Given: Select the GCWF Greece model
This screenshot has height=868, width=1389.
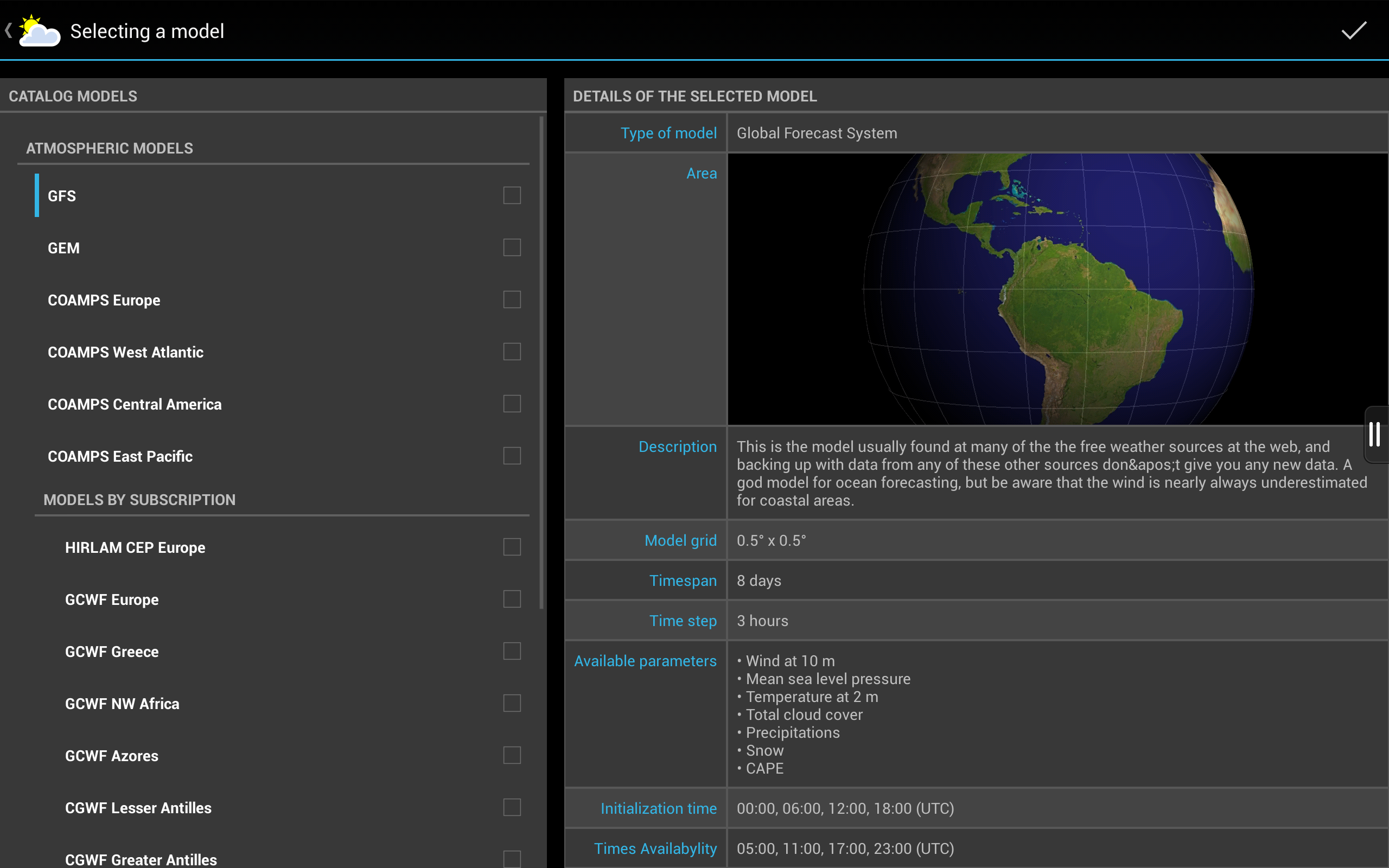Looking at the screenshot, I should tap(111, 651).
